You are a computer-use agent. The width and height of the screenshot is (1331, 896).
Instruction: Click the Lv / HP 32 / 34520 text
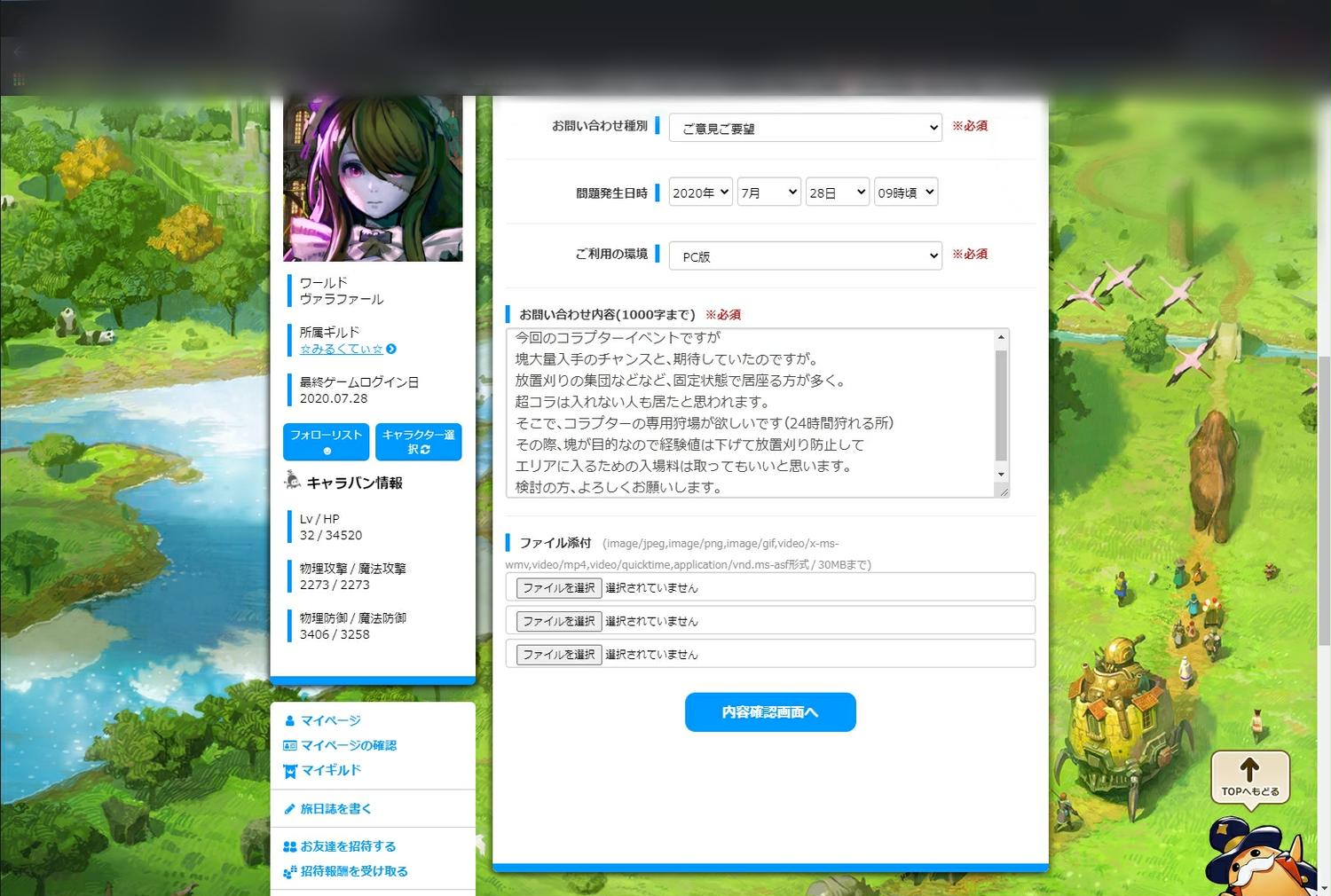pyautogui.click(x=330, y=527)
